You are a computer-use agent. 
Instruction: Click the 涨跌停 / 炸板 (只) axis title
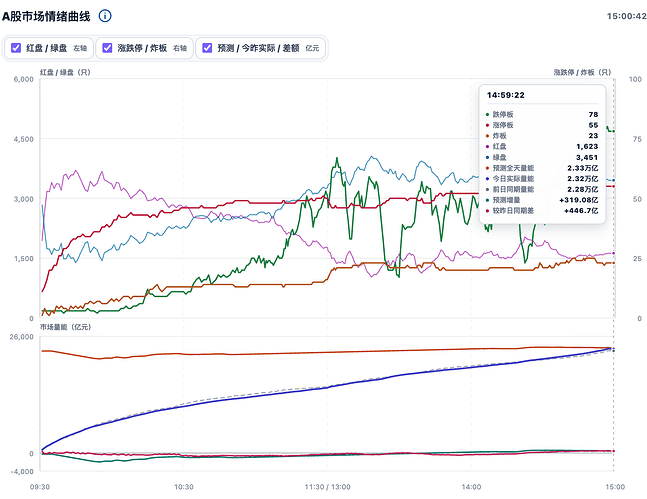tap(582, 72)
